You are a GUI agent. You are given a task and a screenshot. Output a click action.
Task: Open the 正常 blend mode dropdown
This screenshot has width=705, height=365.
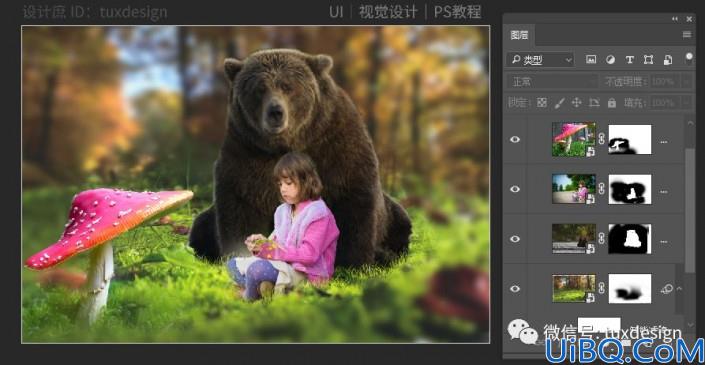[x=553, y=82]
